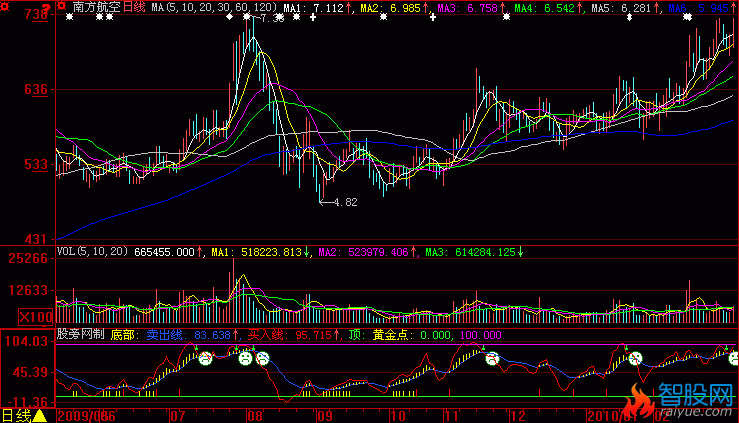Open the 日线 period selector triangle
The height and width of the screenshot is (423, 739).
pos(40,415)
